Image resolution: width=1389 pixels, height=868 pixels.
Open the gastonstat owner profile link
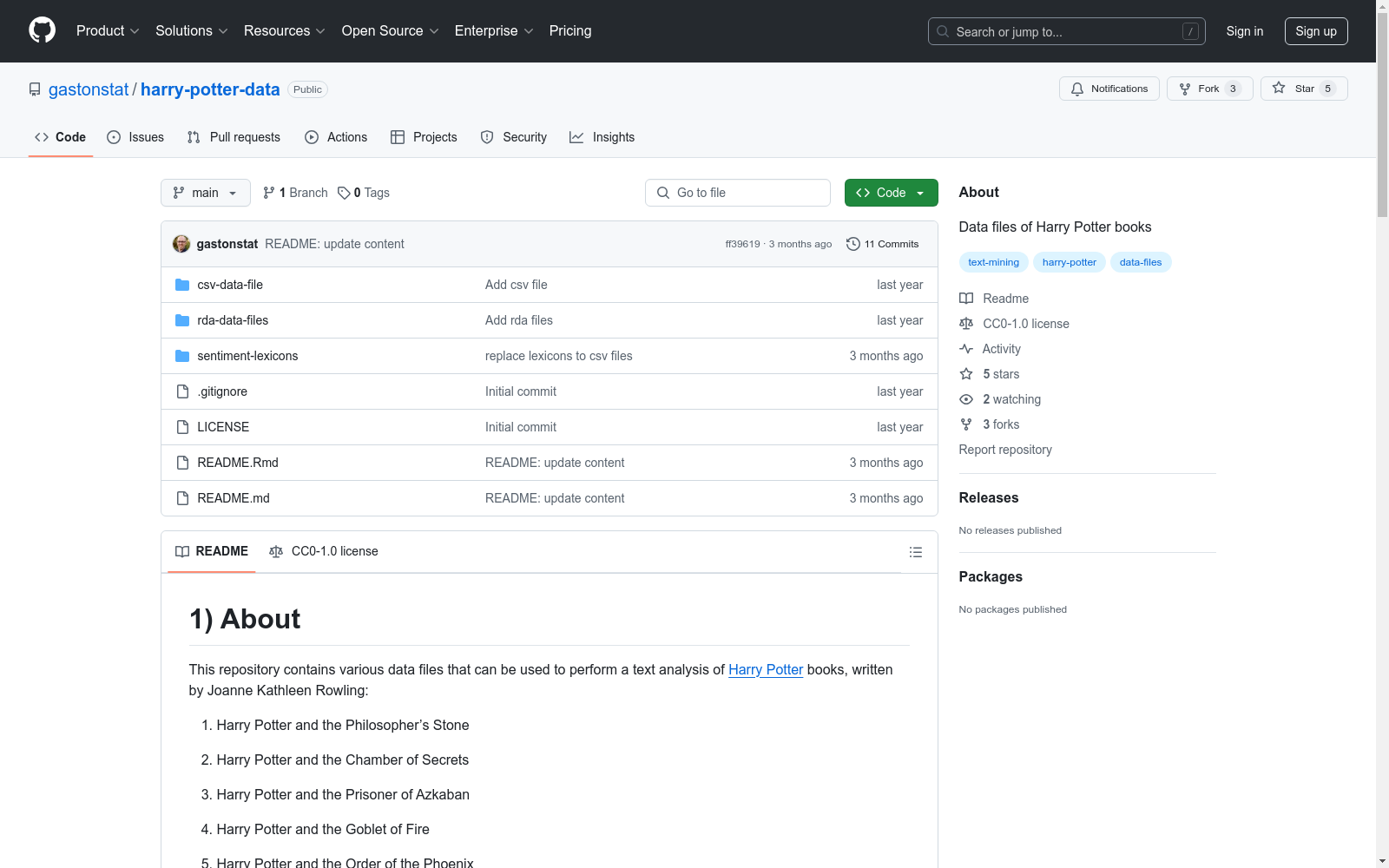(89, 89)
